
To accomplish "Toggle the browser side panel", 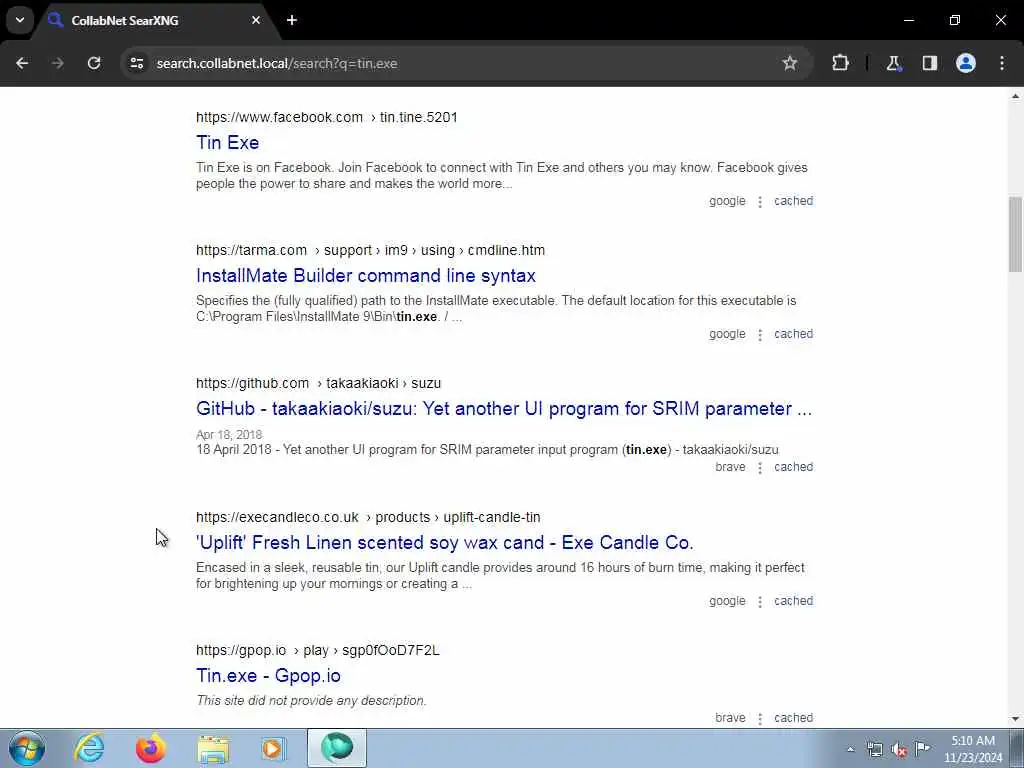I will (x=929, y=63).
